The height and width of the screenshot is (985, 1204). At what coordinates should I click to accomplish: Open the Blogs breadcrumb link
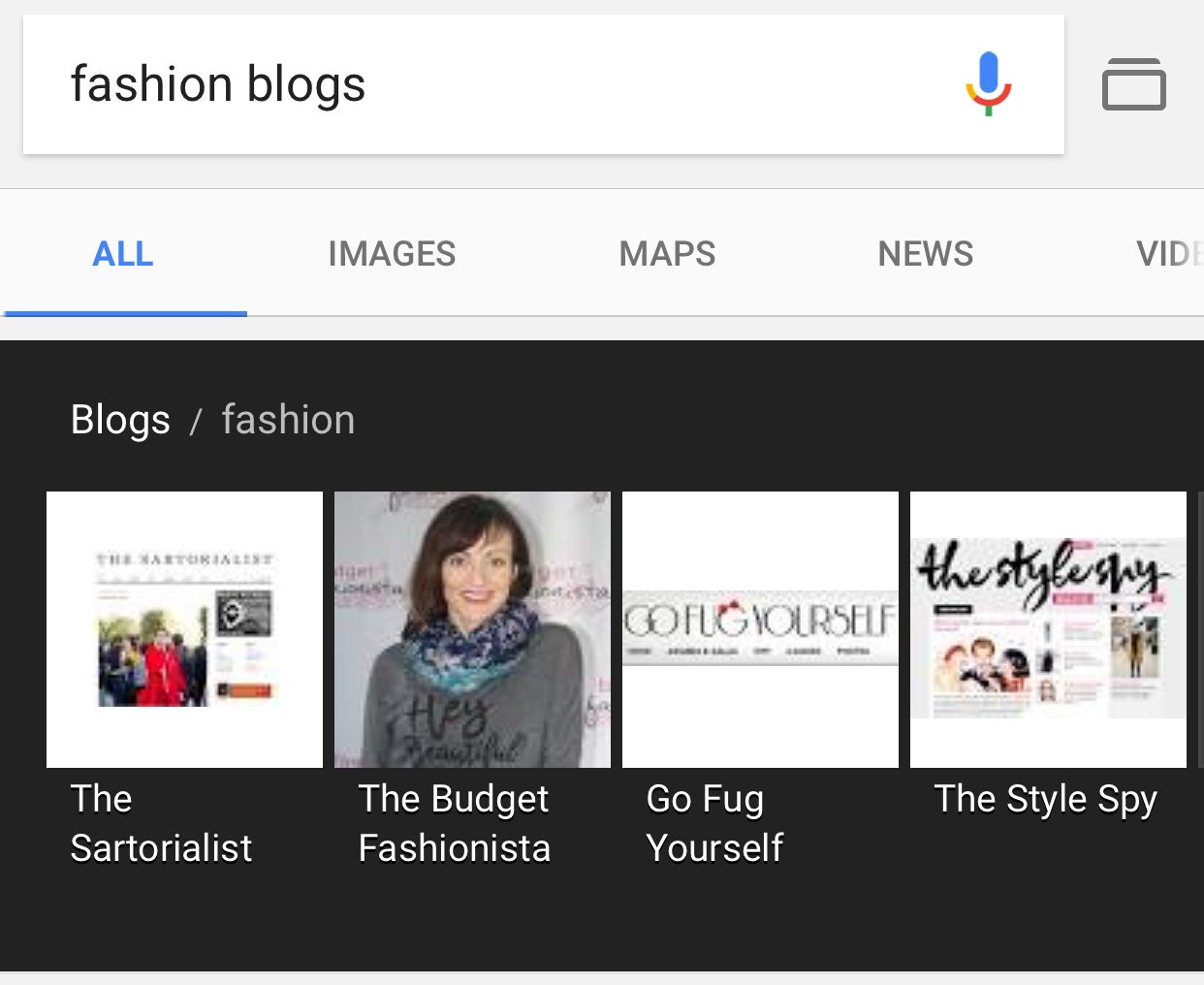point(120,420)
